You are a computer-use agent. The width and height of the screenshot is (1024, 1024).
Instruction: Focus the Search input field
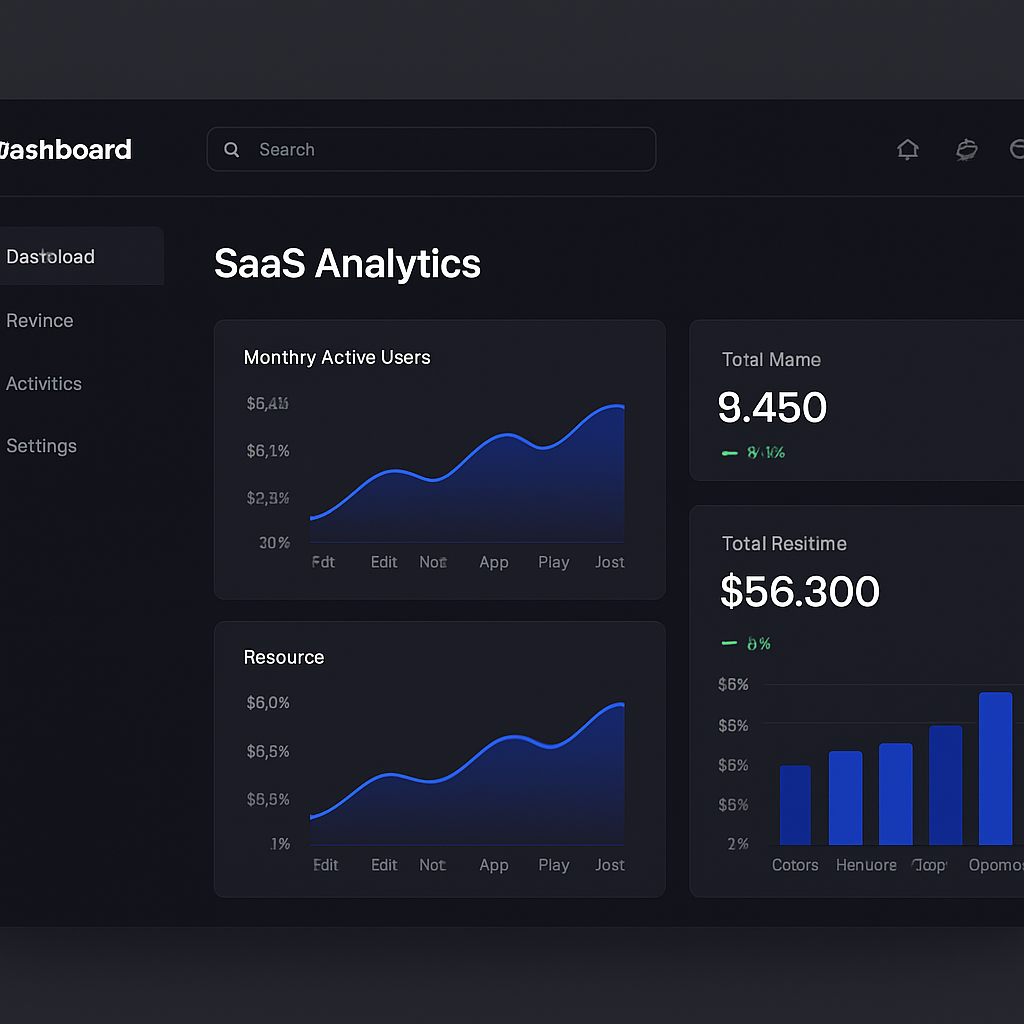(x=431, y=150)
